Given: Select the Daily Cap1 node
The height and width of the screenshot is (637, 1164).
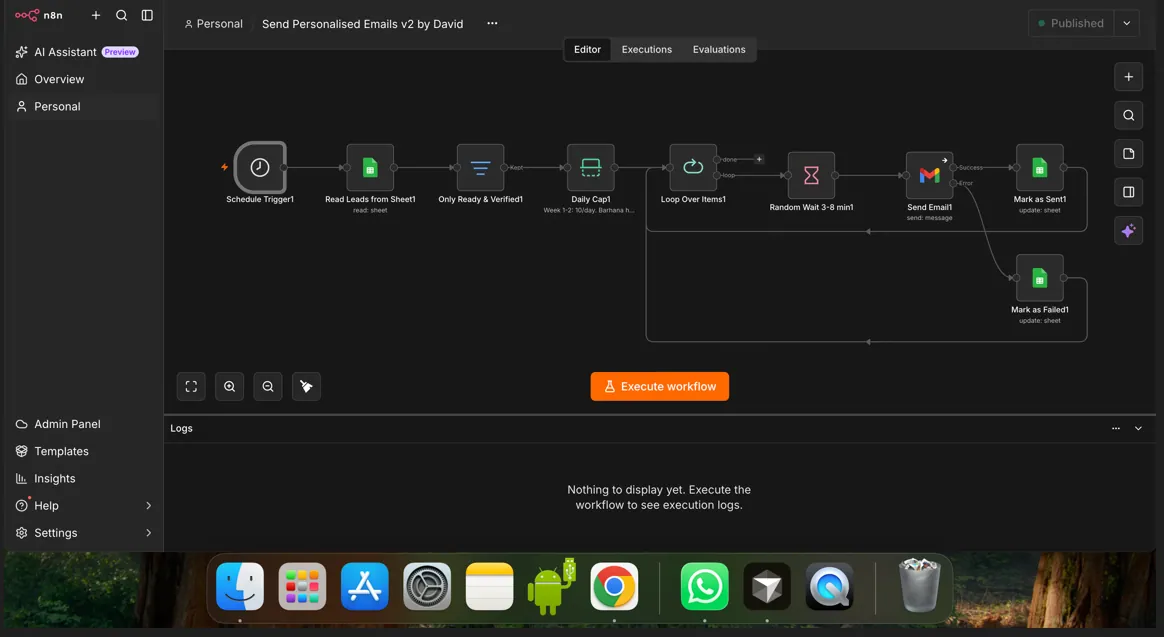Looking at the screenshot, I should tap(591, 168).
